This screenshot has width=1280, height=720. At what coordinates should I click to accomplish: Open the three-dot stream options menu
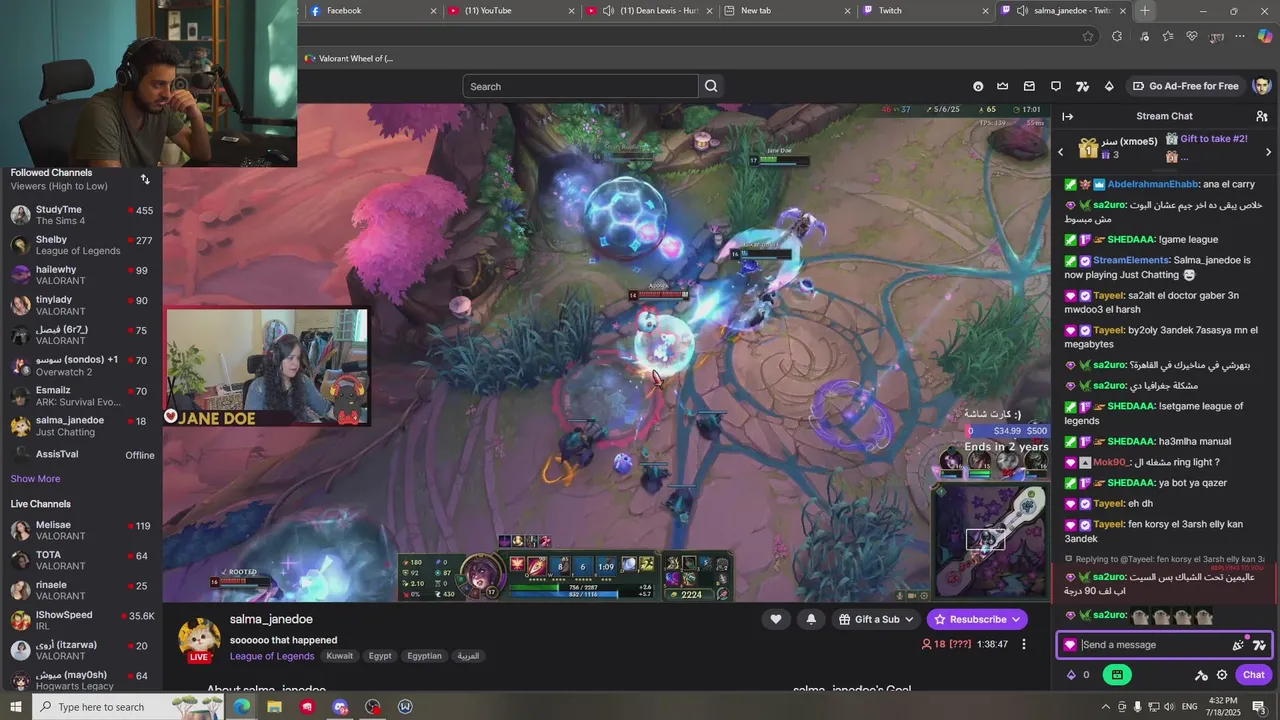pos(1023,645)
